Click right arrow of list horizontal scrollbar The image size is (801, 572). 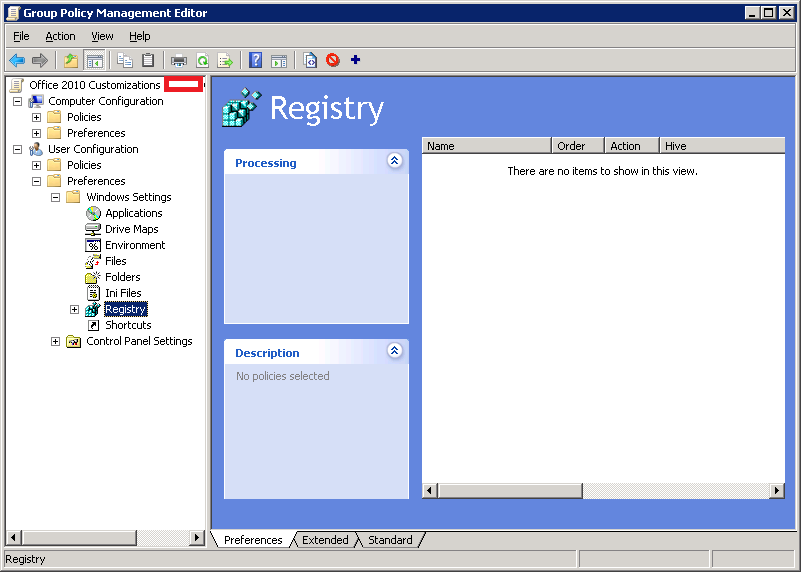(777, 491)
